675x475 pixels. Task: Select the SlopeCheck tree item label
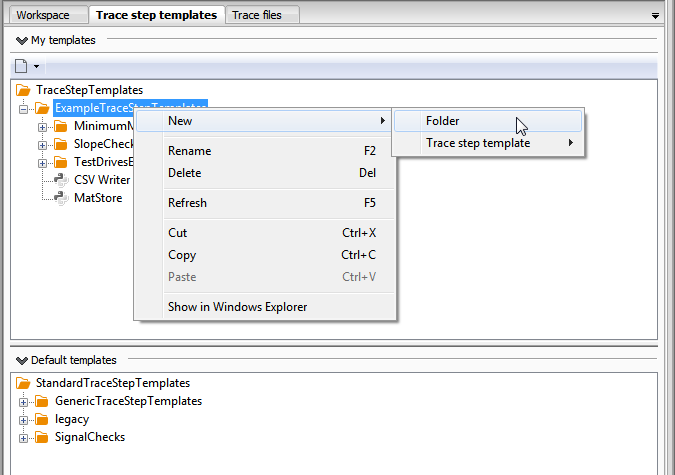(x=104, y=144)
